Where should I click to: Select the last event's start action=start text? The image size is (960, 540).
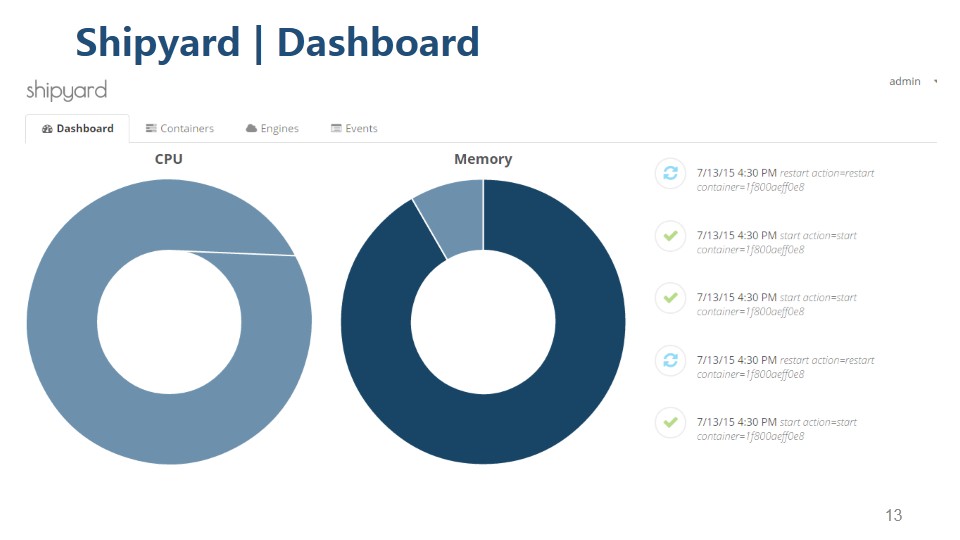point(818,422)
